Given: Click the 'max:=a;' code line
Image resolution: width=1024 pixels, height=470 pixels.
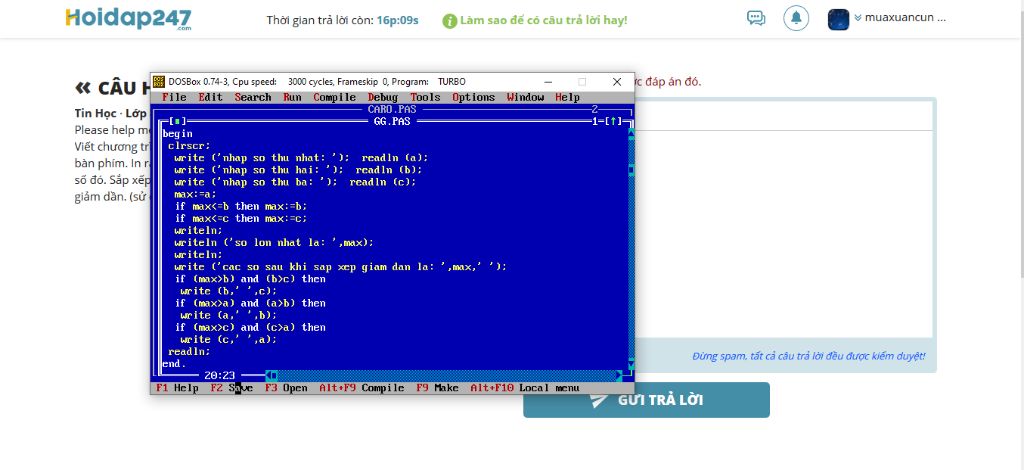Looking at the screenshot, I should click(195, 194).
